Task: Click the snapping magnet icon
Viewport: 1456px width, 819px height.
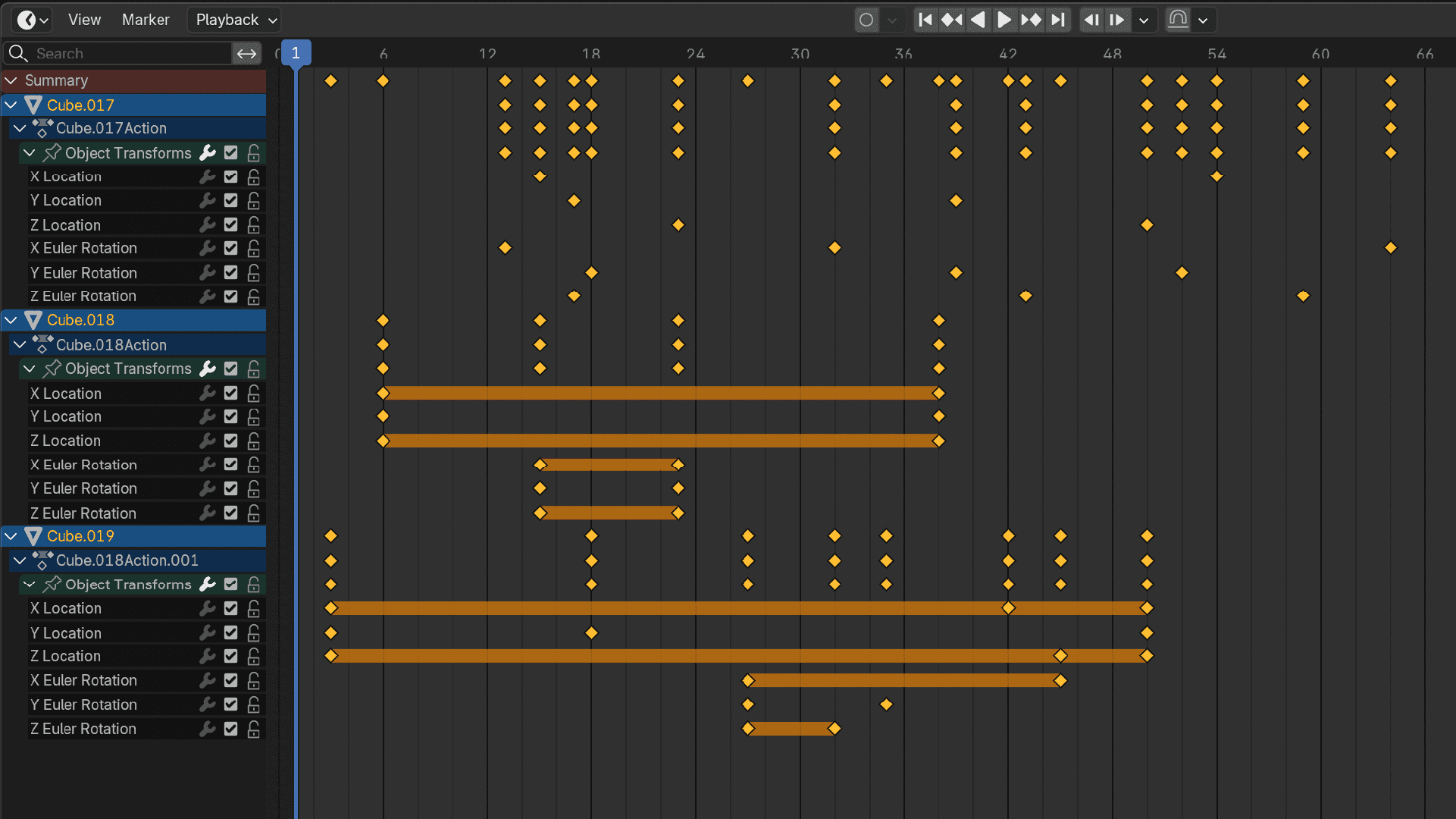Action: click(x=1178, y=20)
